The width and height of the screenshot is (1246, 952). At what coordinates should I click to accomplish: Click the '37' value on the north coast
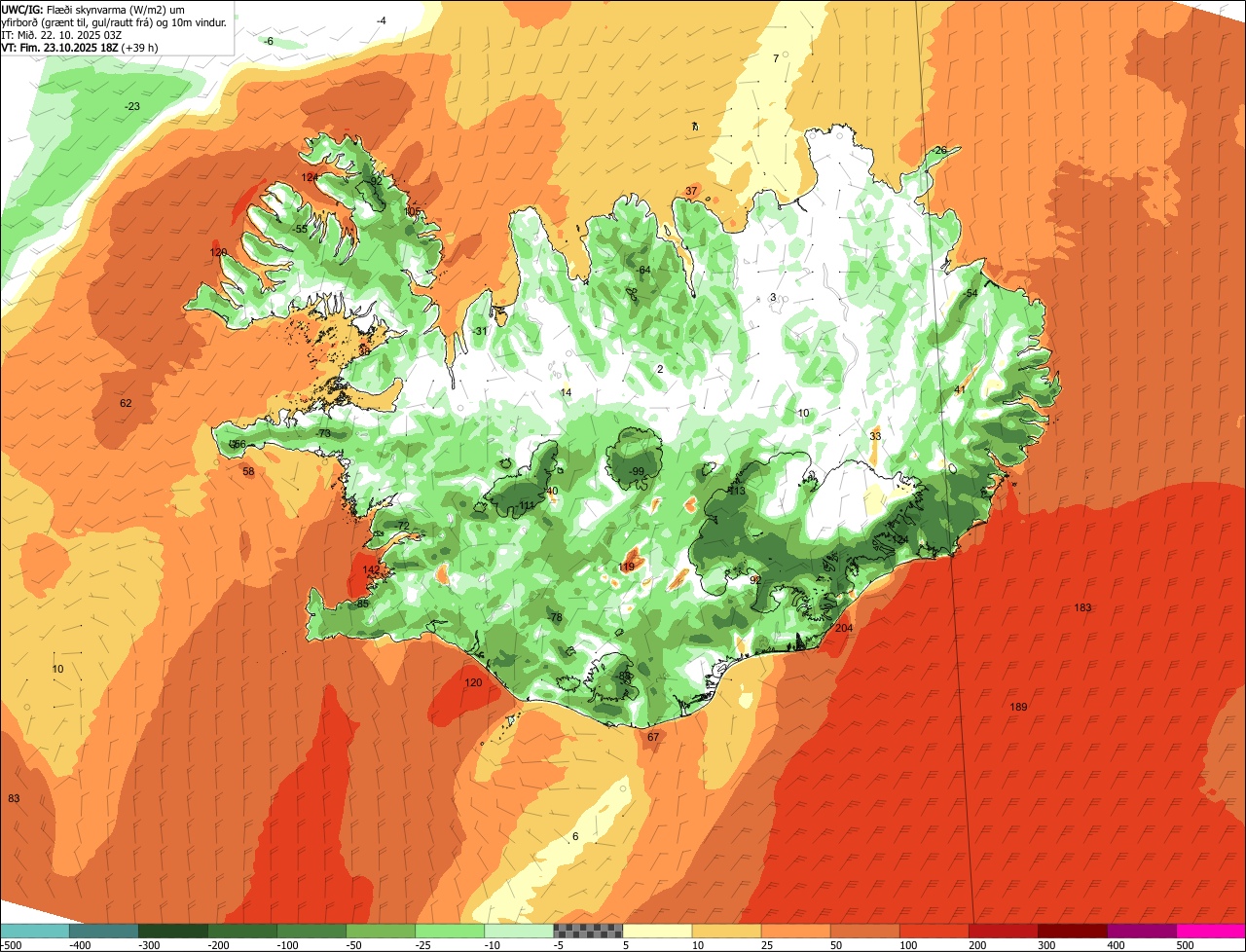tap(691, 191)
